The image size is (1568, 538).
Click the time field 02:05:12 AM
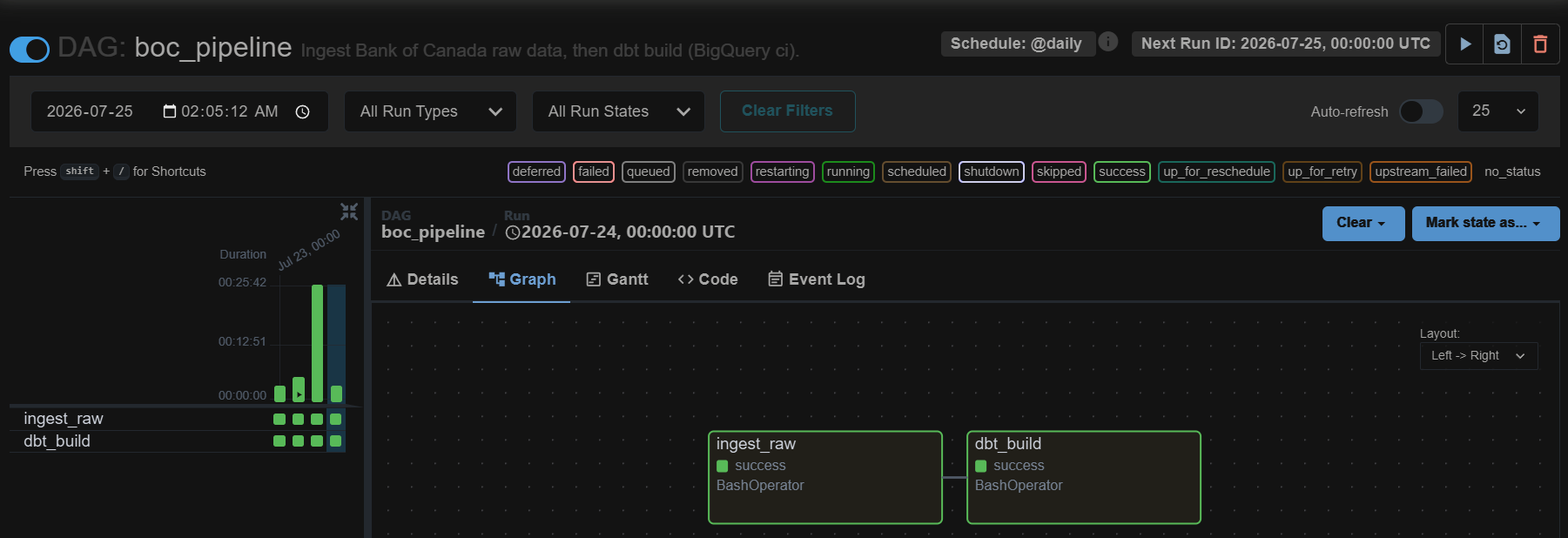pos(230,111)
